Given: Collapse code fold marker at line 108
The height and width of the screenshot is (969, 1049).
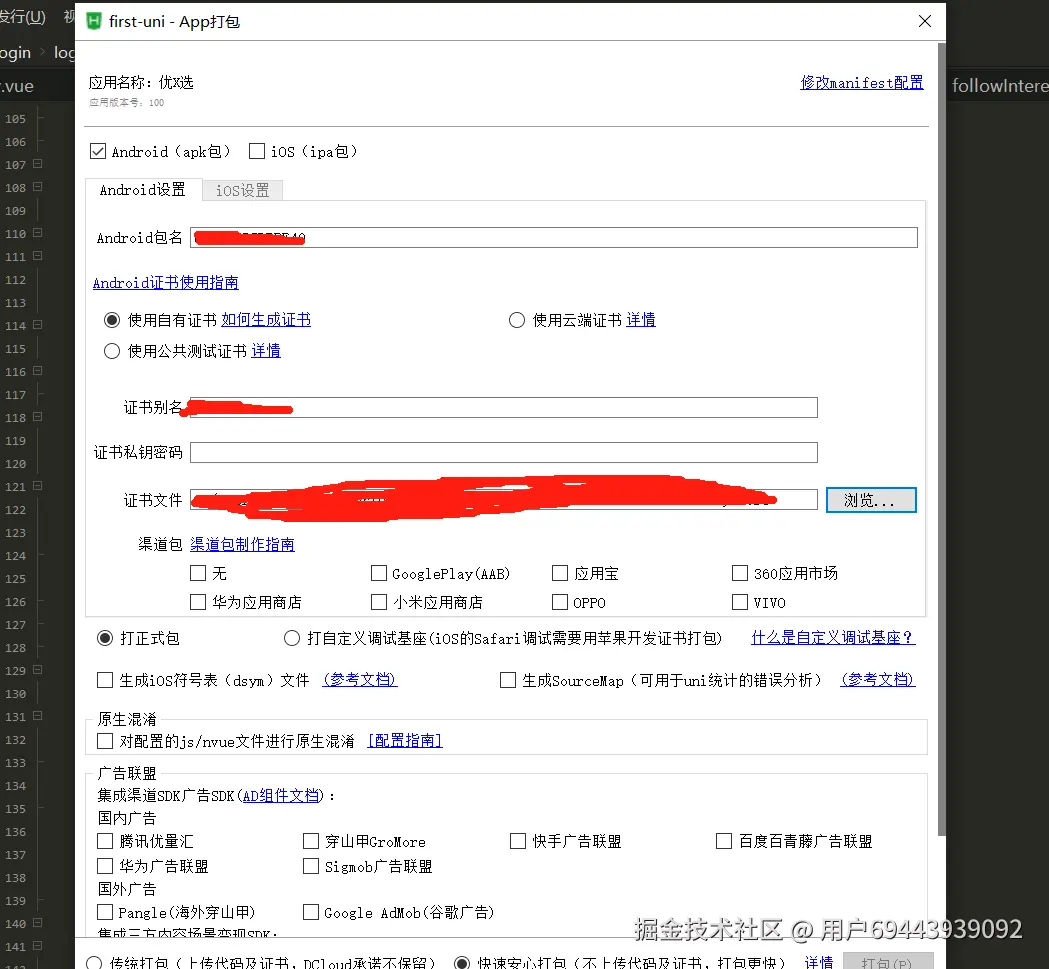Looking at the screenshot, I should point(37,187).
